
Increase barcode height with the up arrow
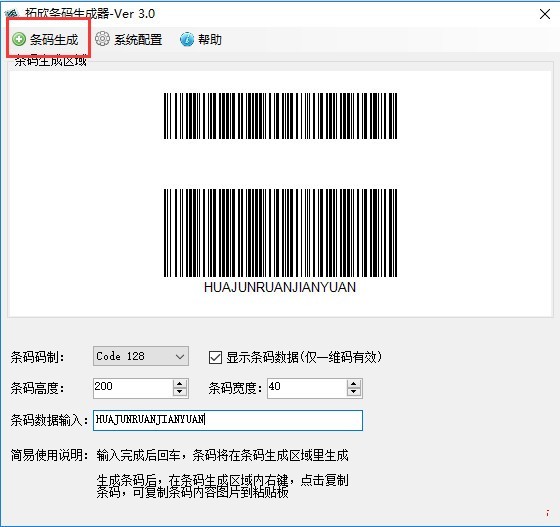pyautogui.click(x=180, y=384)
